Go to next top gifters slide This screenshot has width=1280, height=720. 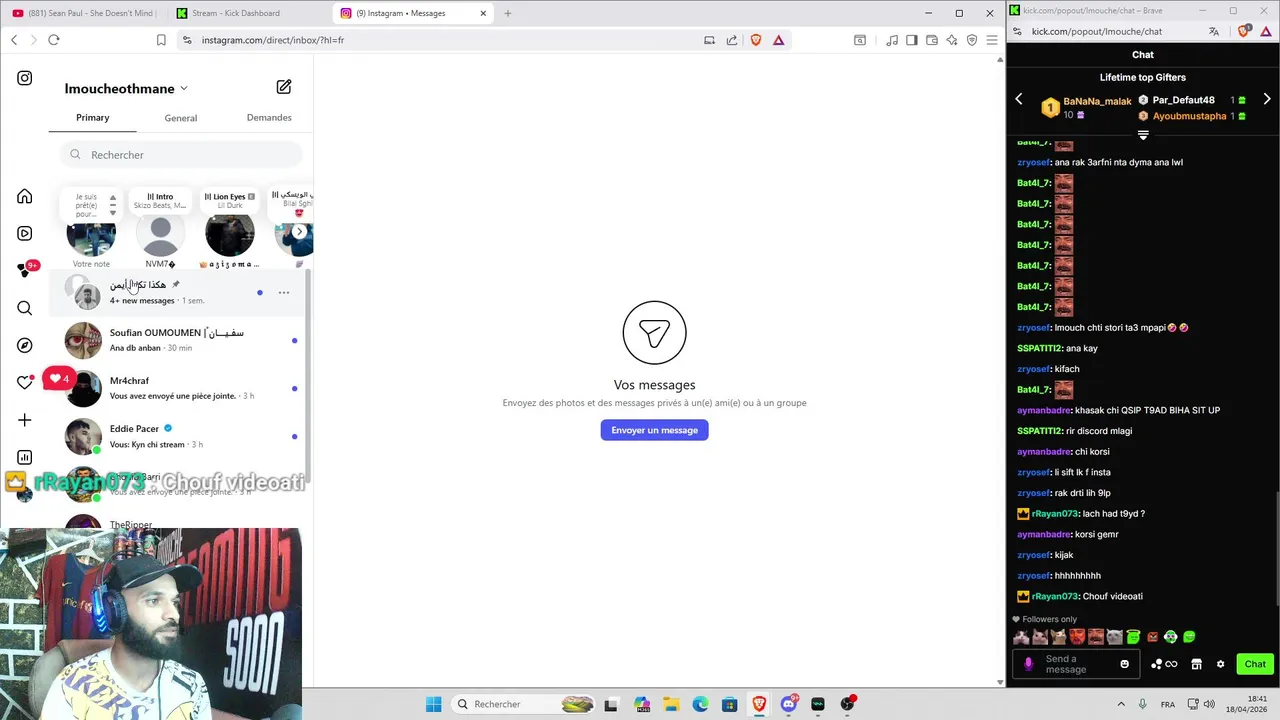point(1267,99)
